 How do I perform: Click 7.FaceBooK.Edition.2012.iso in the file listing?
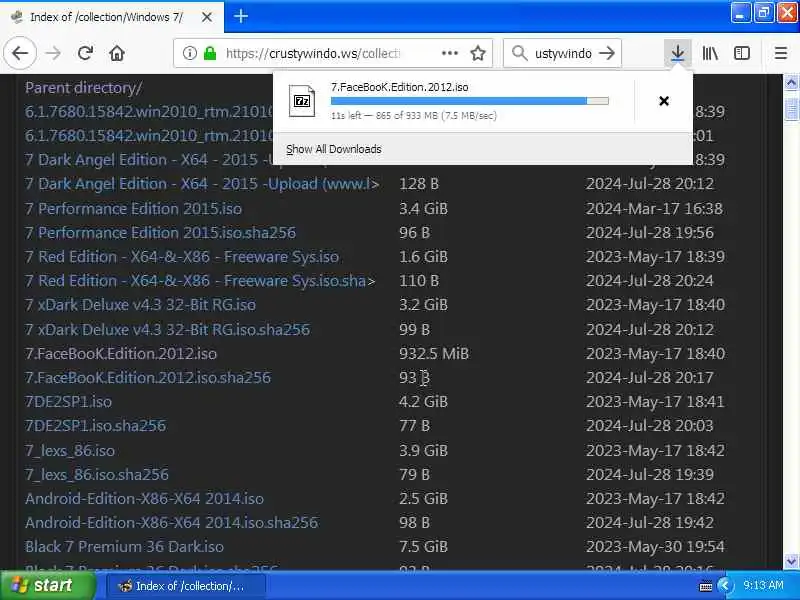(x=121, y=354)
